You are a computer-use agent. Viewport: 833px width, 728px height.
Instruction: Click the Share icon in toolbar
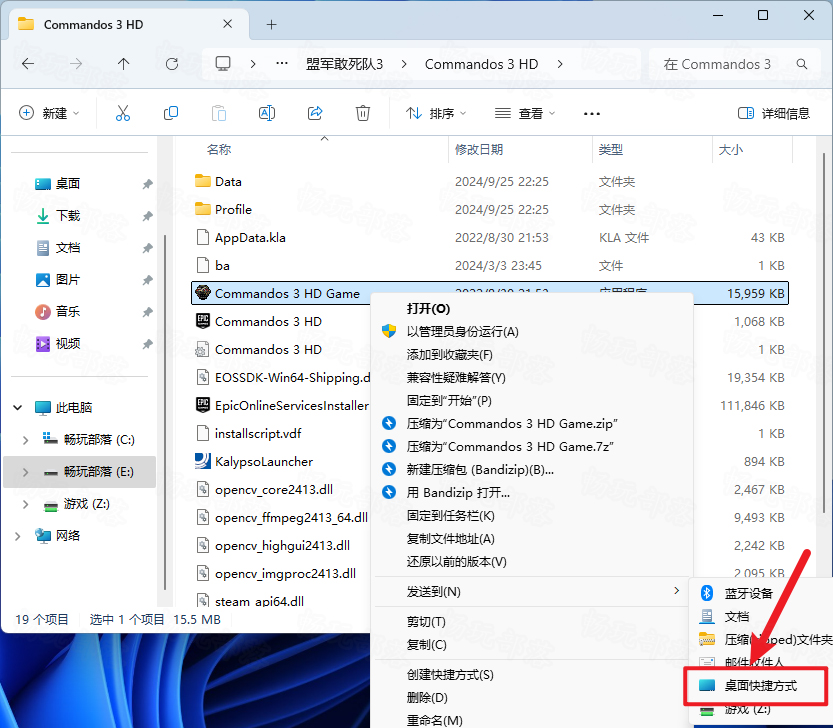(315, 113)
